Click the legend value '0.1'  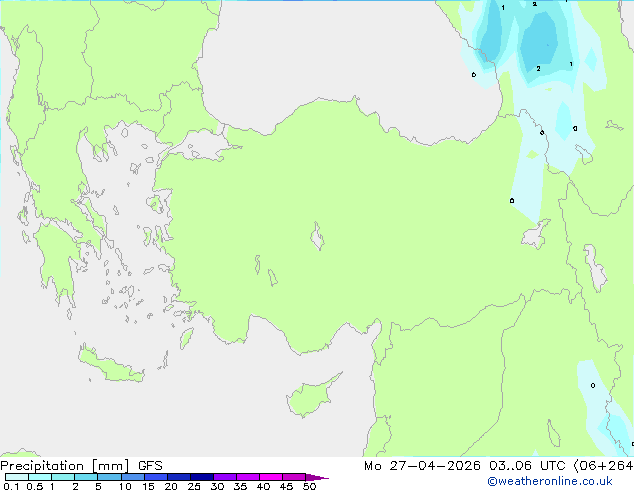point(11,486)
